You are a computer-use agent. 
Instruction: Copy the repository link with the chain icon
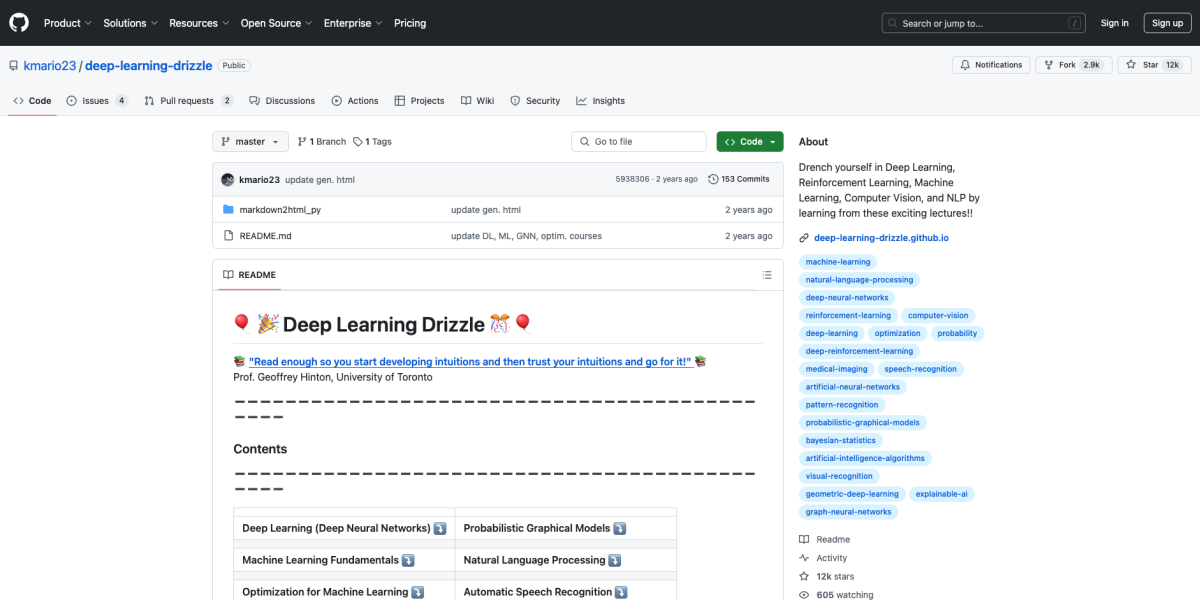point(802,237)
